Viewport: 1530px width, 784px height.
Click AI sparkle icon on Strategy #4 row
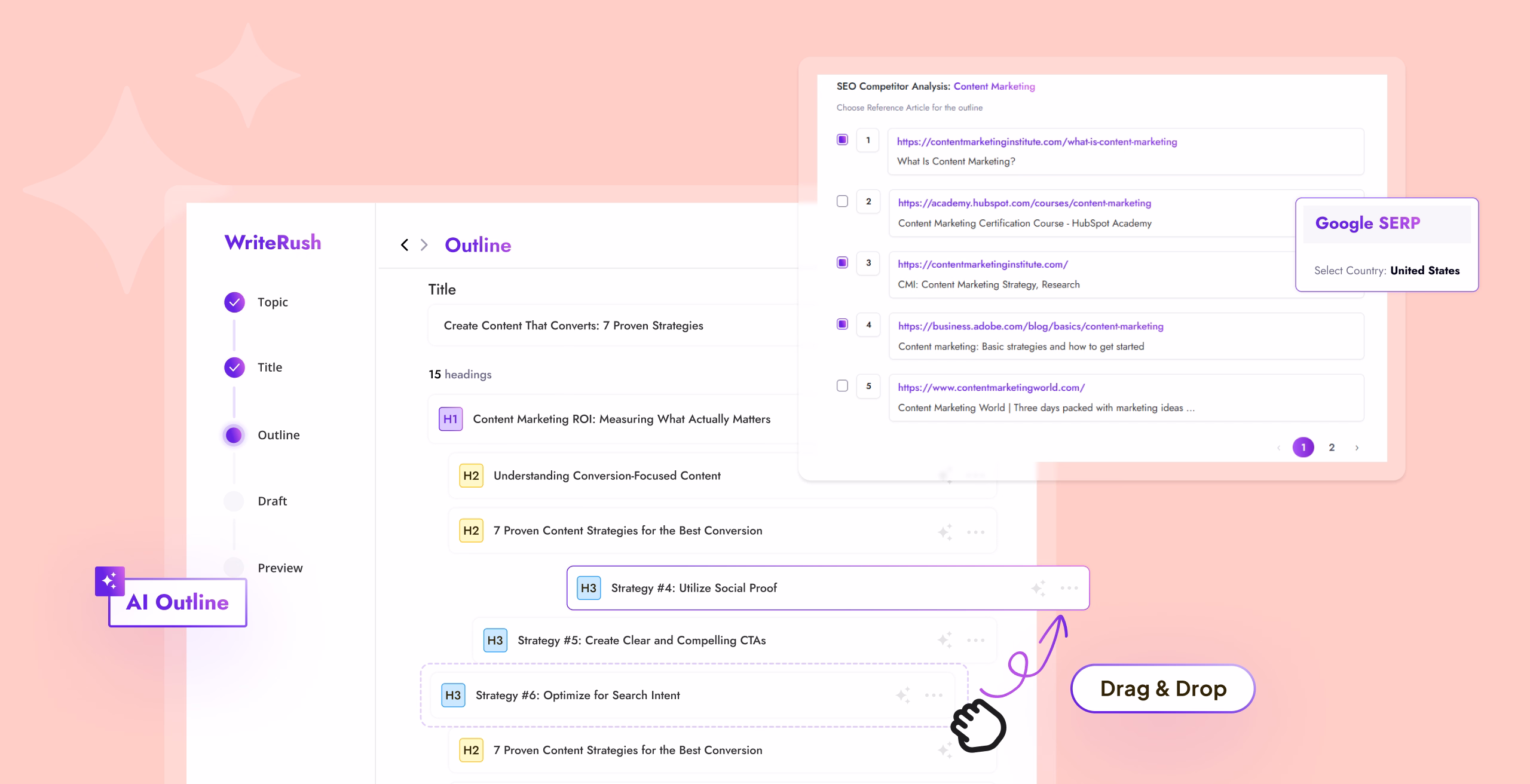coord(1039,588)
